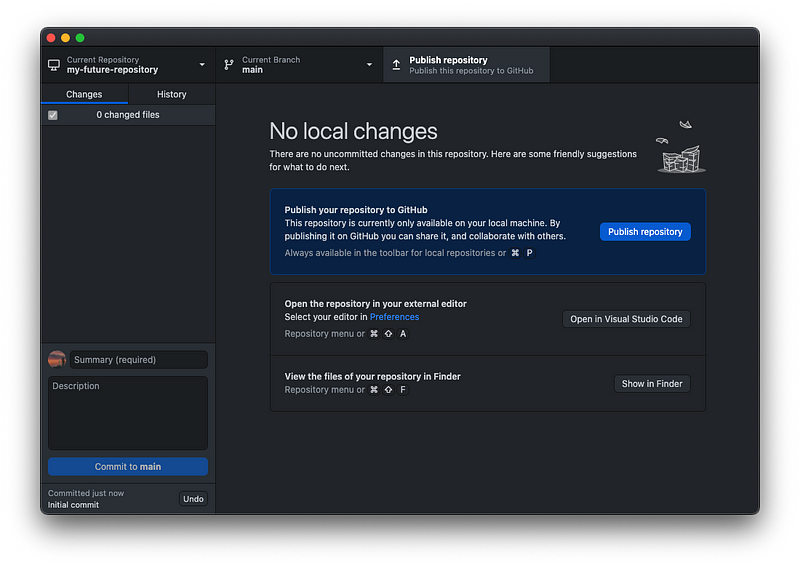The image size is (800, 568).
Task: Click the my-future-repository name text
Action: click(112, 70)
